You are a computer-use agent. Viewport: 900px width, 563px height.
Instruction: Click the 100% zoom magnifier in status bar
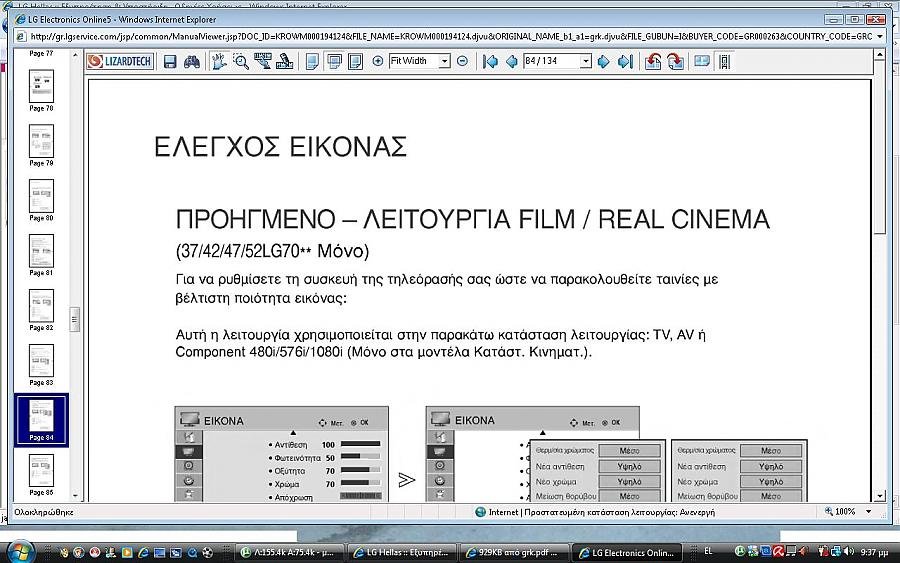click(829, 511)
